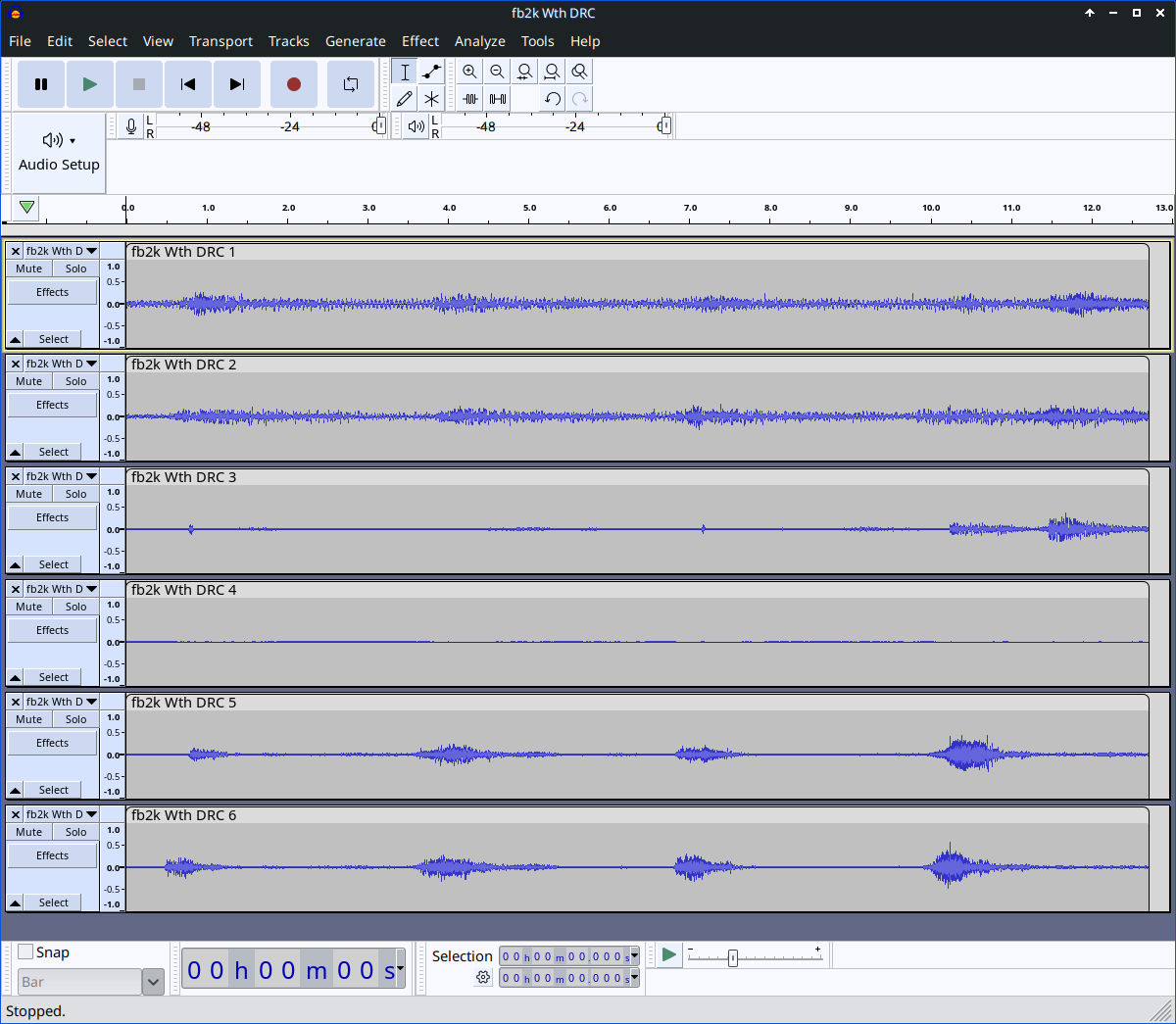Click the 5.0 mark on timeline
The width and height of the screenshot is (1176, 1024).
[529, 208]
